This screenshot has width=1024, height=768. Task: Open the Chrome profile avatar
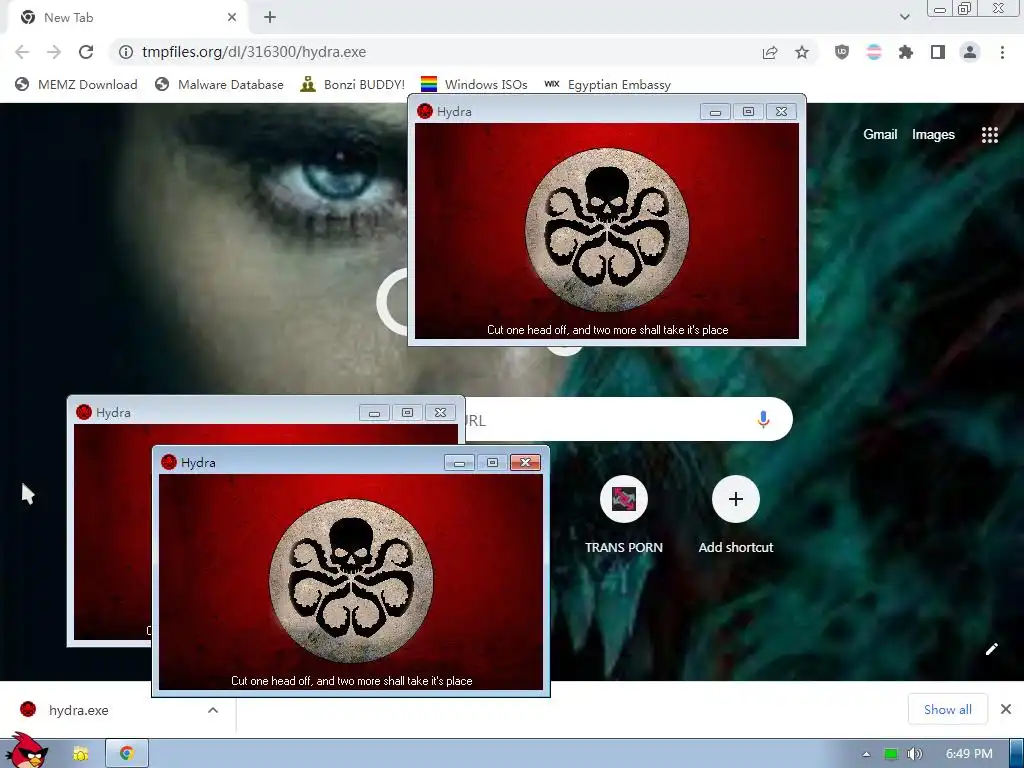pos(970,52)
